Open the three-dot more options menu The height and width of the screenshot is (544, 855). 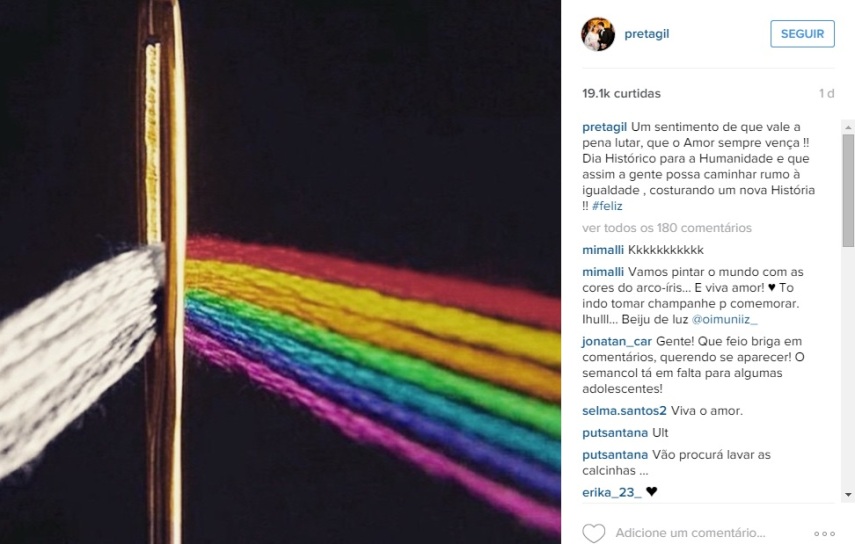point(824,534)
